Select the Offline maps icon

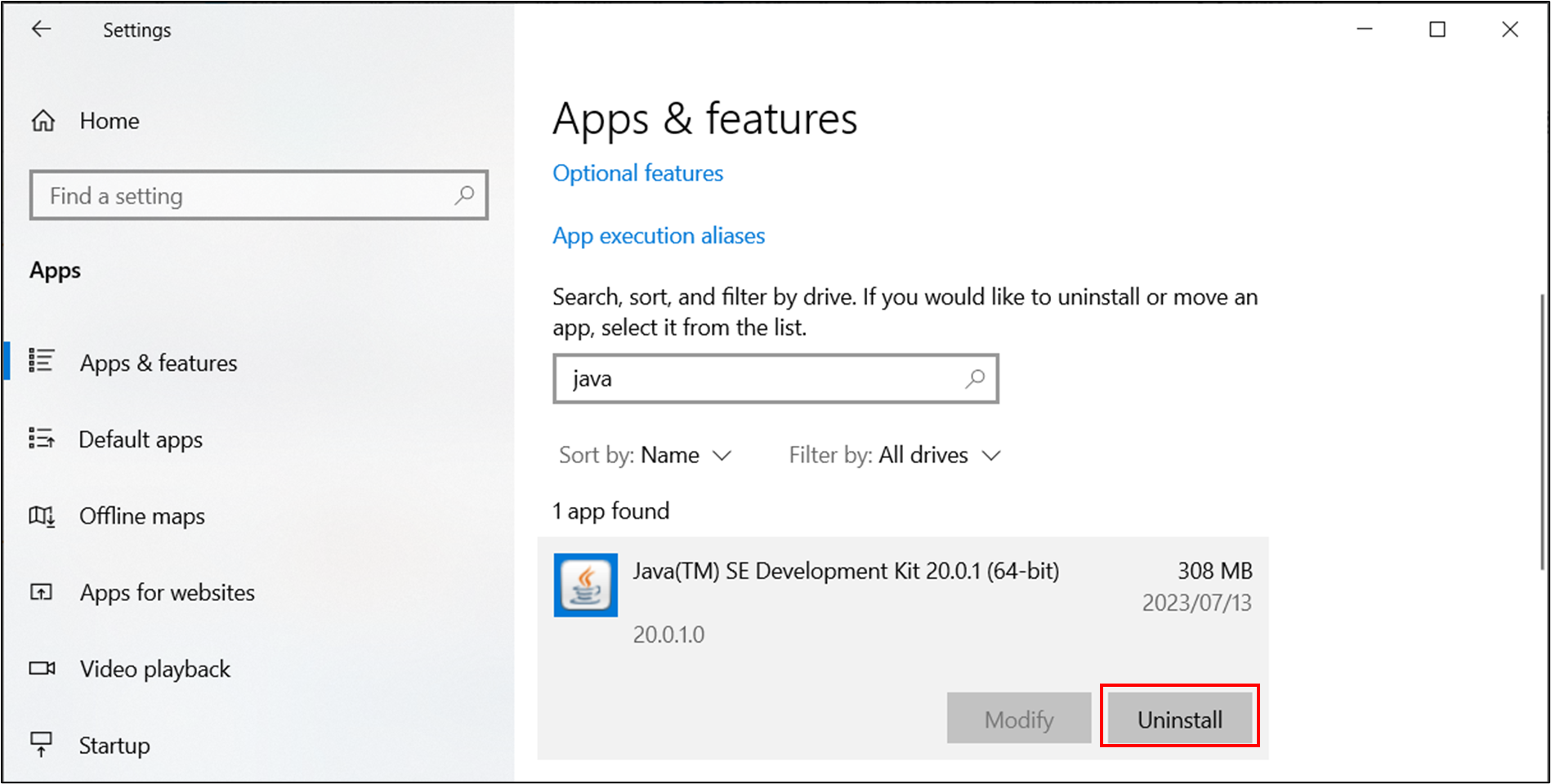pyautogui.click(x=42, y=515)
